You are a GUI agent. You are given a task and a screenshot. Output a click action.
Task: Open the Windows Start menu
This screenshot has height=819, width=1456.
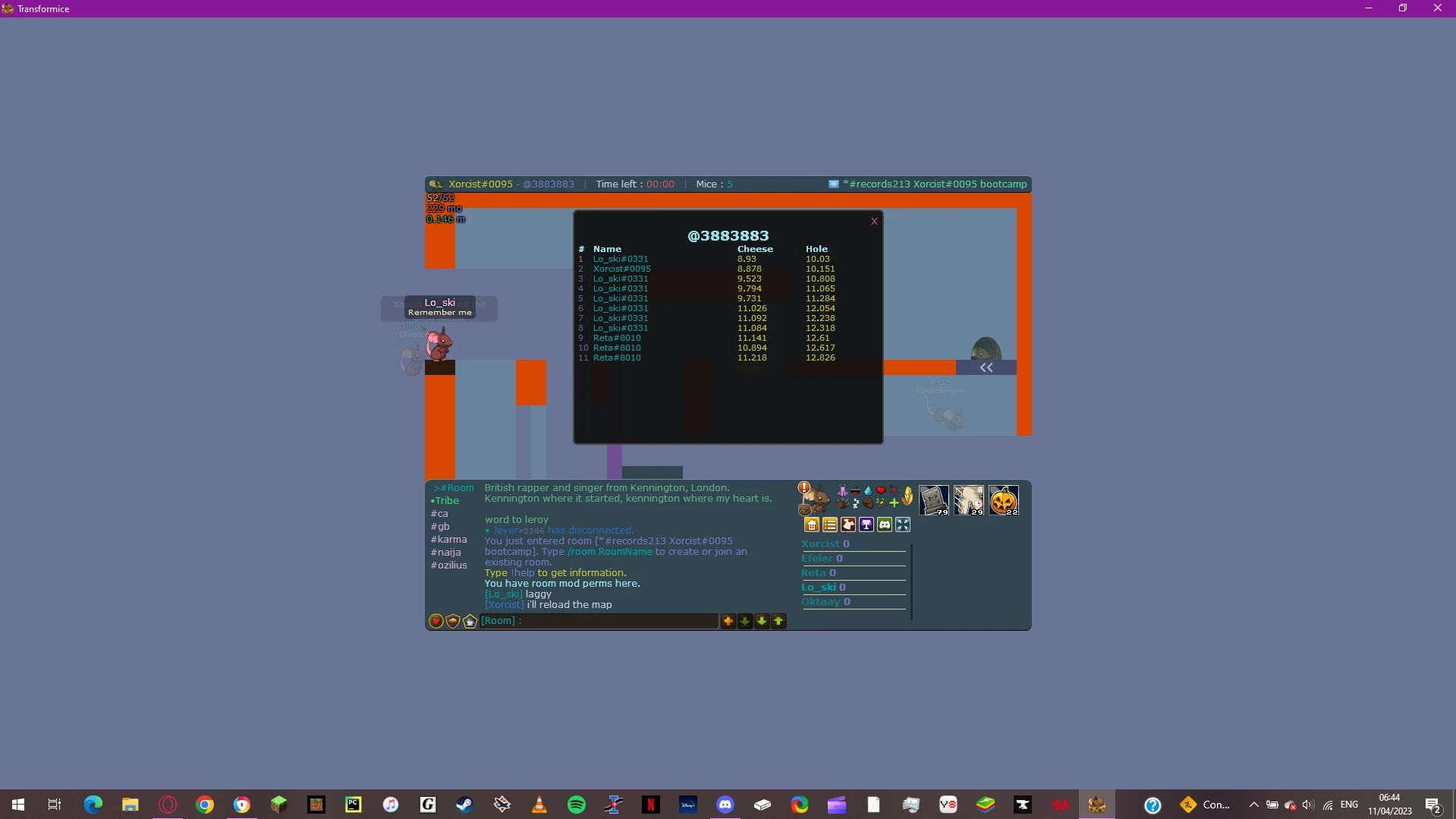(x=18, y=805)
